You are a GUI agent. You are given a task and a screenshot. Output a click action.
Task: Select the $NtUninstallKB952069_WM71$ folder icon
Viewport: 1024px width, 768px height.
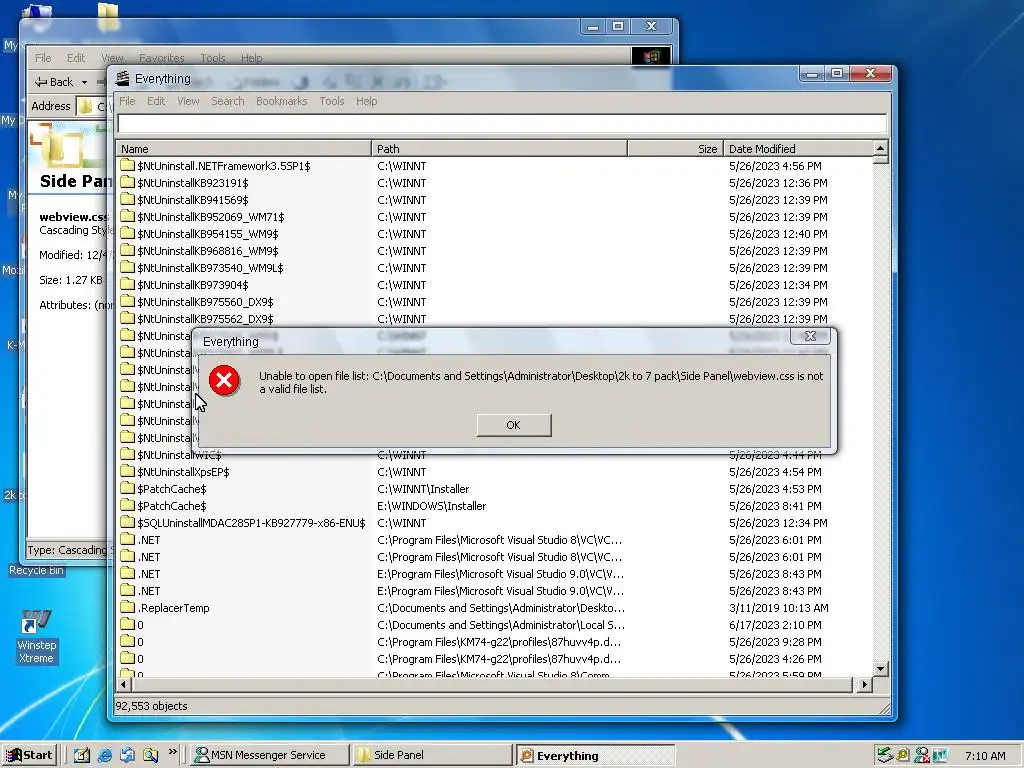(x=127, y=217)
